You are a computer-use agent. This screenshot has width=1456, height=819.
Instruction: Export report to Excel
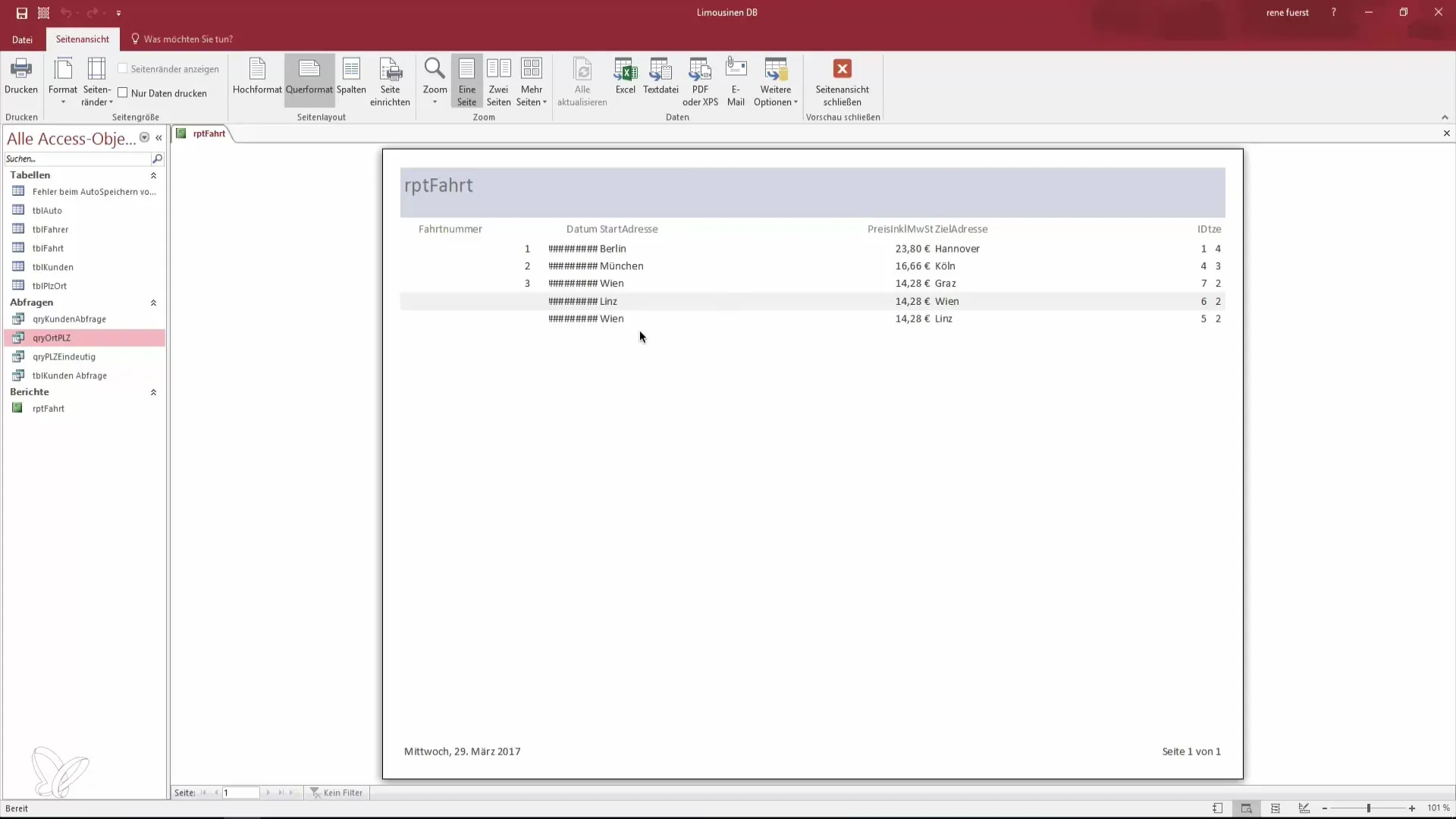point(625,77)
